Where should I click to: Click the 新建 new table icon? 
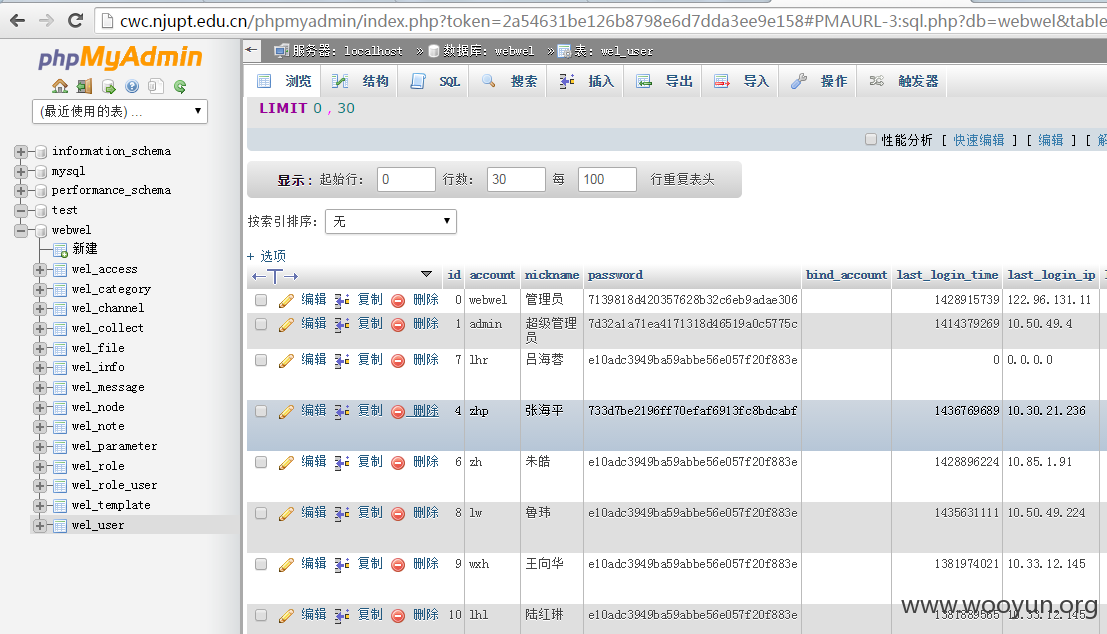(x=60, y=249)
